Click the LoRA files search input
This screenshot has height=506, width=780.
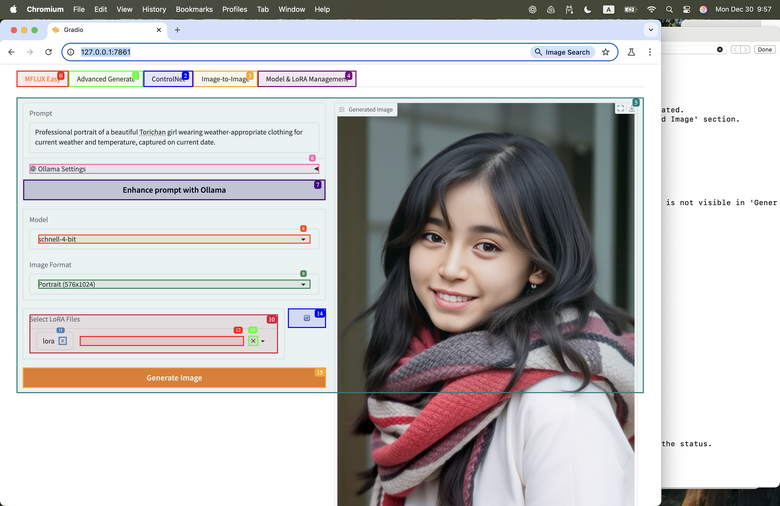[x=162, y=341]
